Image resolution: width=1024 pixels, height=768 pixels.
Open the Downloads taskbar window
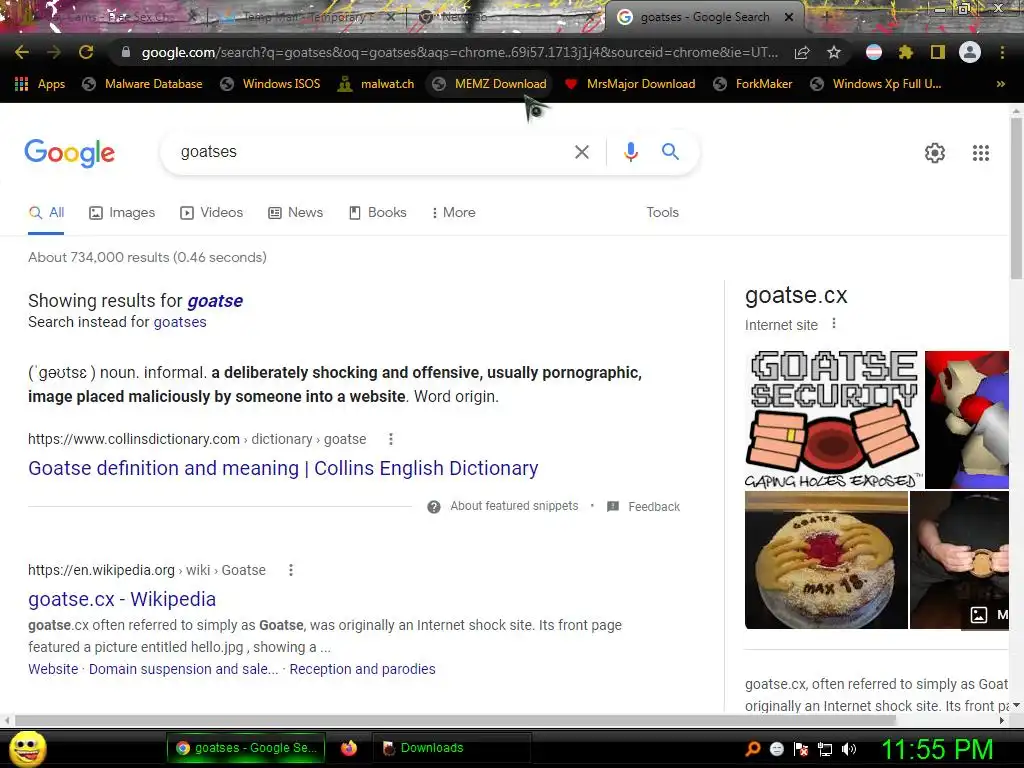[451, 748]
